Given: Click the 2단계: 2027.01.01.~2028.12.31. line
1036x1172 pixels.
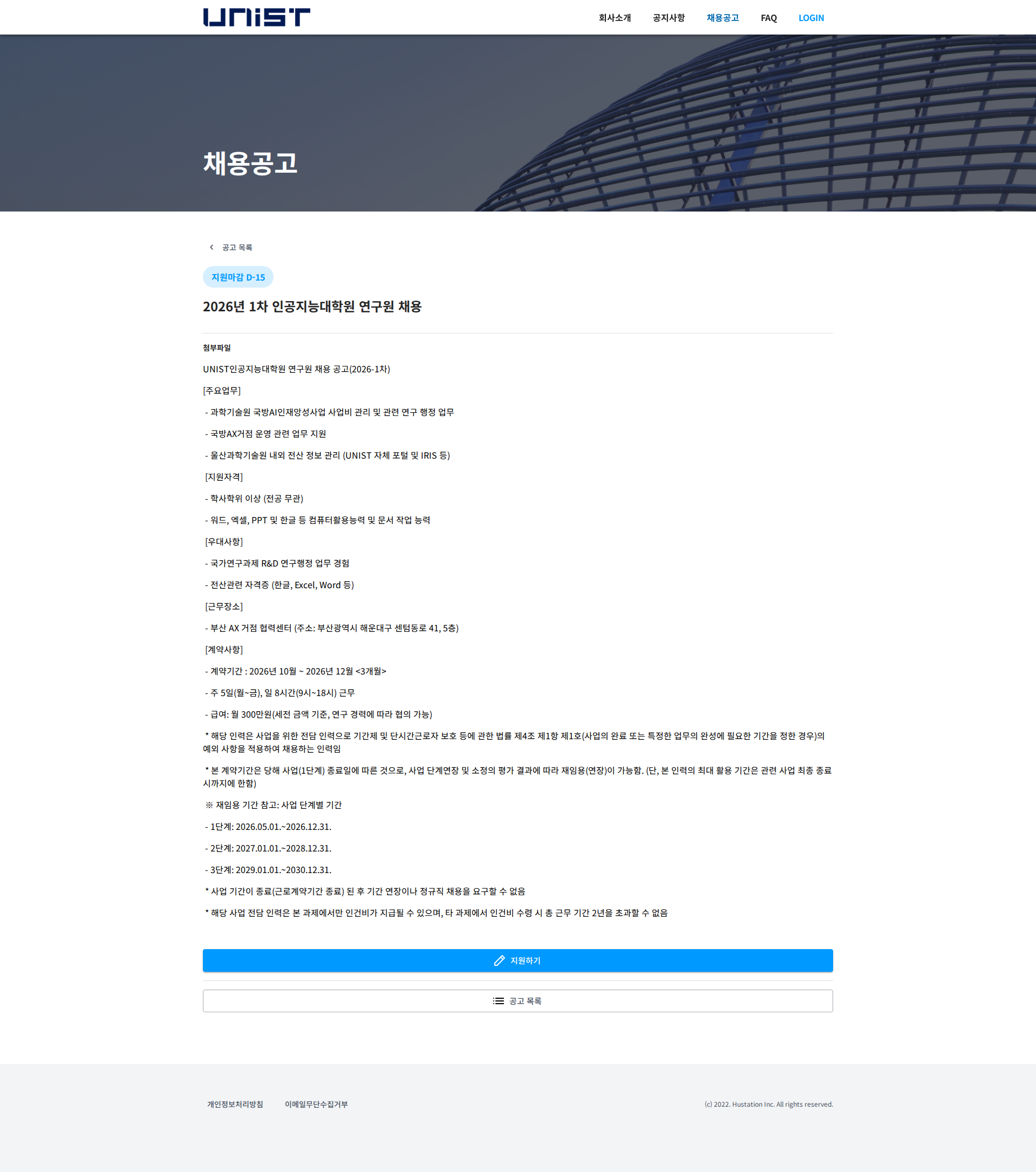Looking at the screenshot, I should [x=268, y=849].
